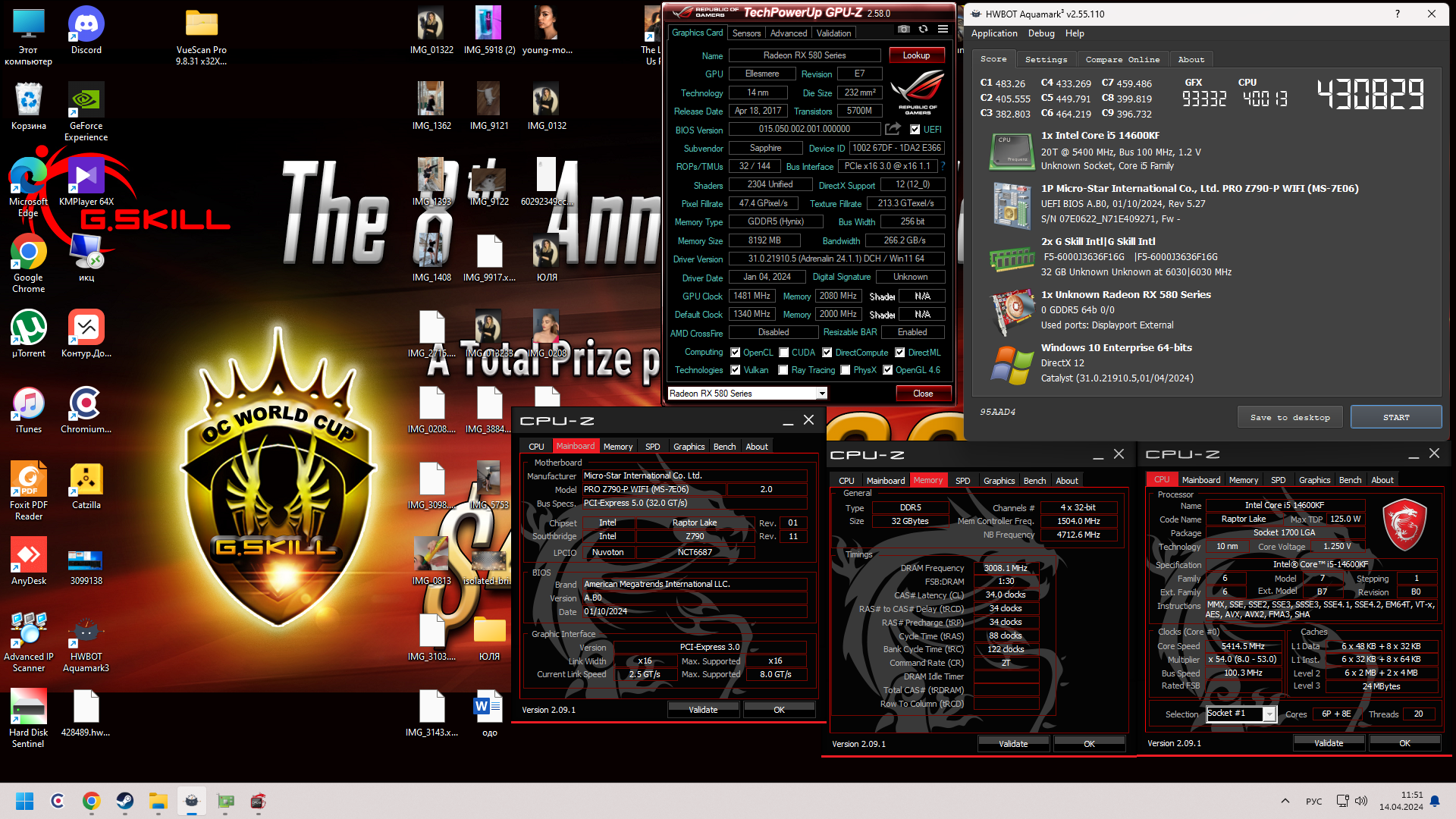Click the Lookup button in GPU-Z

916,55
